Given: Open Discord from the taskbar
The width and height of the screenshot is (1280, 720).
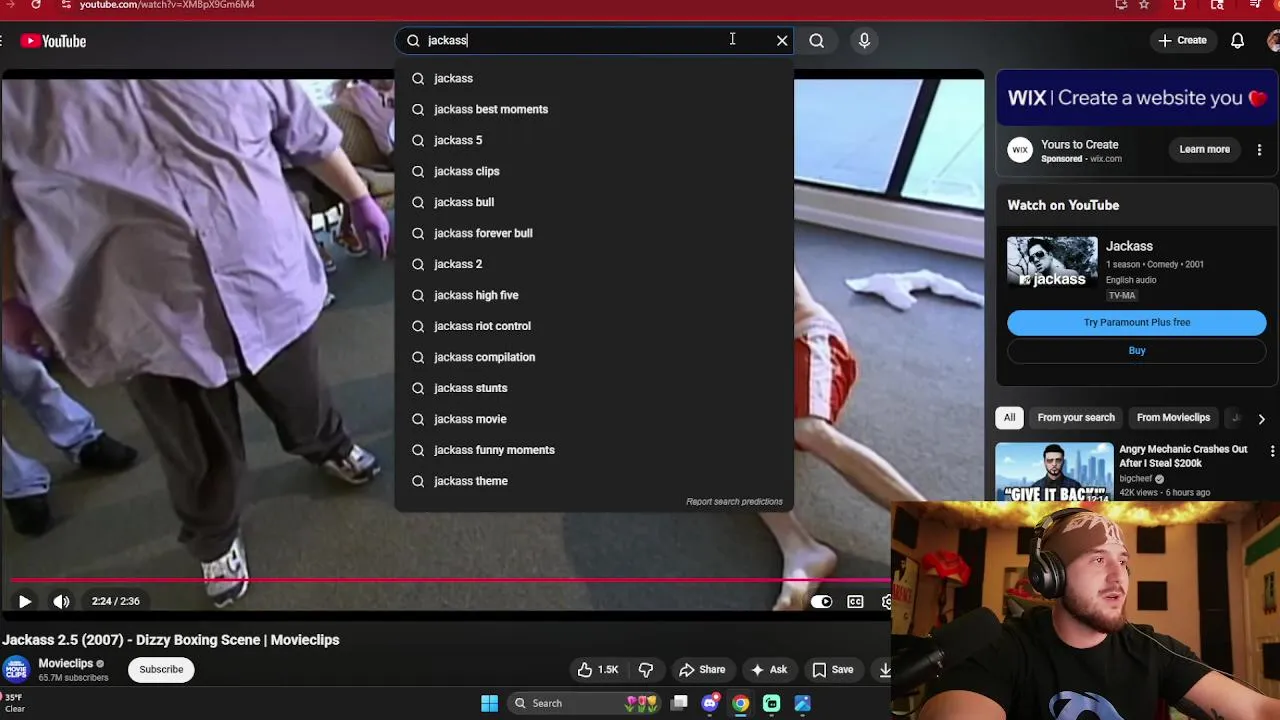Looking at the screenshot, I should click(x=710, y=703).
